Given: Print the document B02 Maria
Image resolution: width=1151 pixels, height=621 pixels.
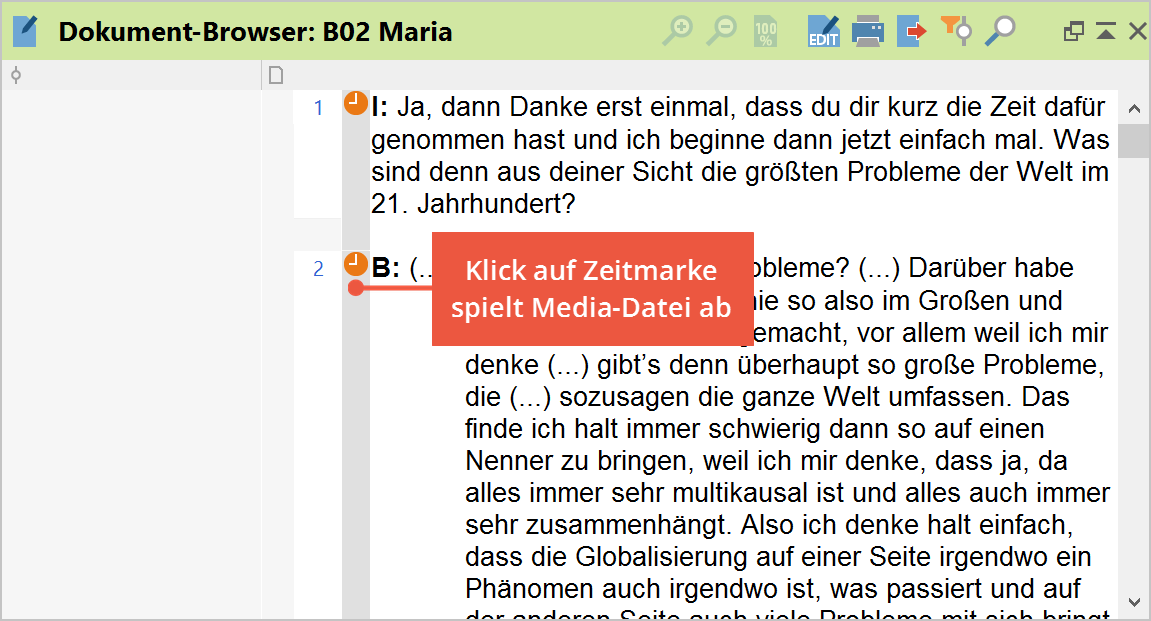Looking at the screenshot, I should click(868, 32).
